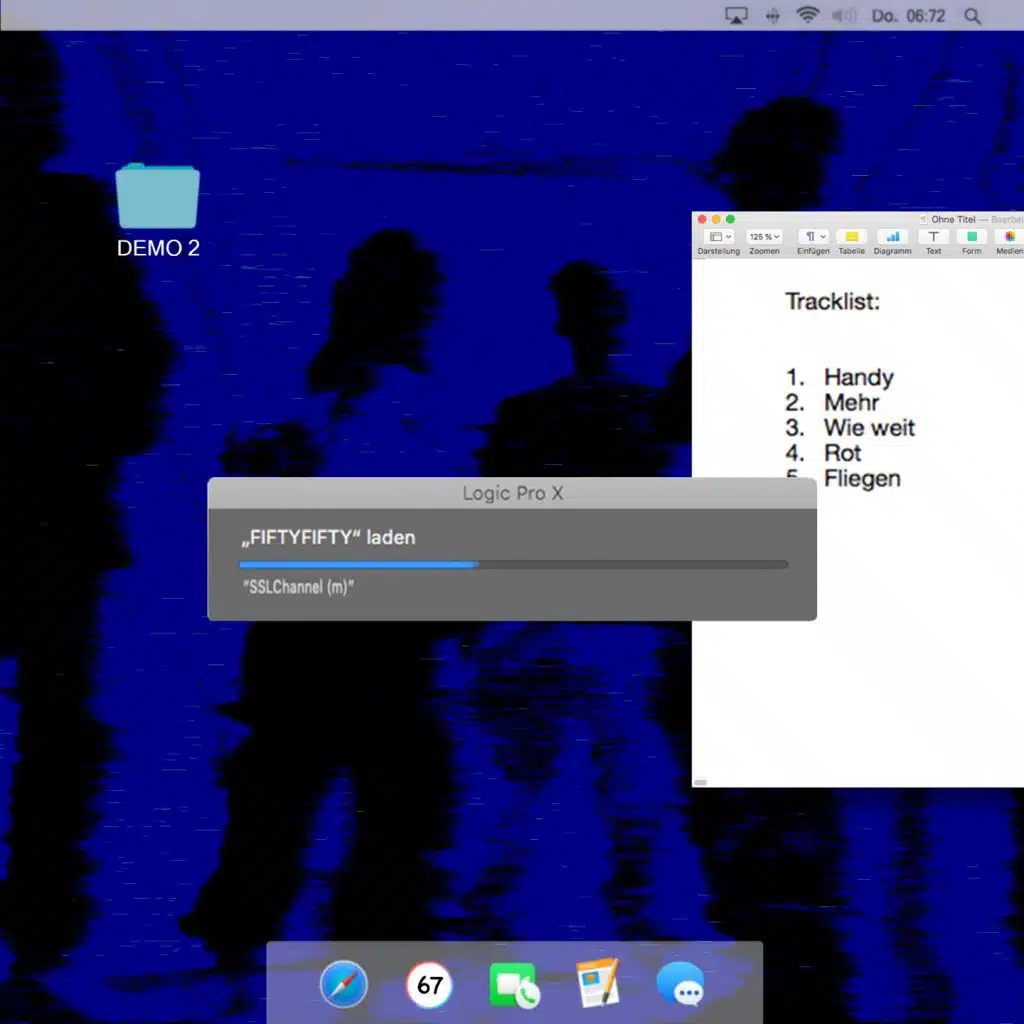This screenshot has height=1024, width=1024.
Task: Click the Einfügen paragraph icon
Action: tap(812, 238)
